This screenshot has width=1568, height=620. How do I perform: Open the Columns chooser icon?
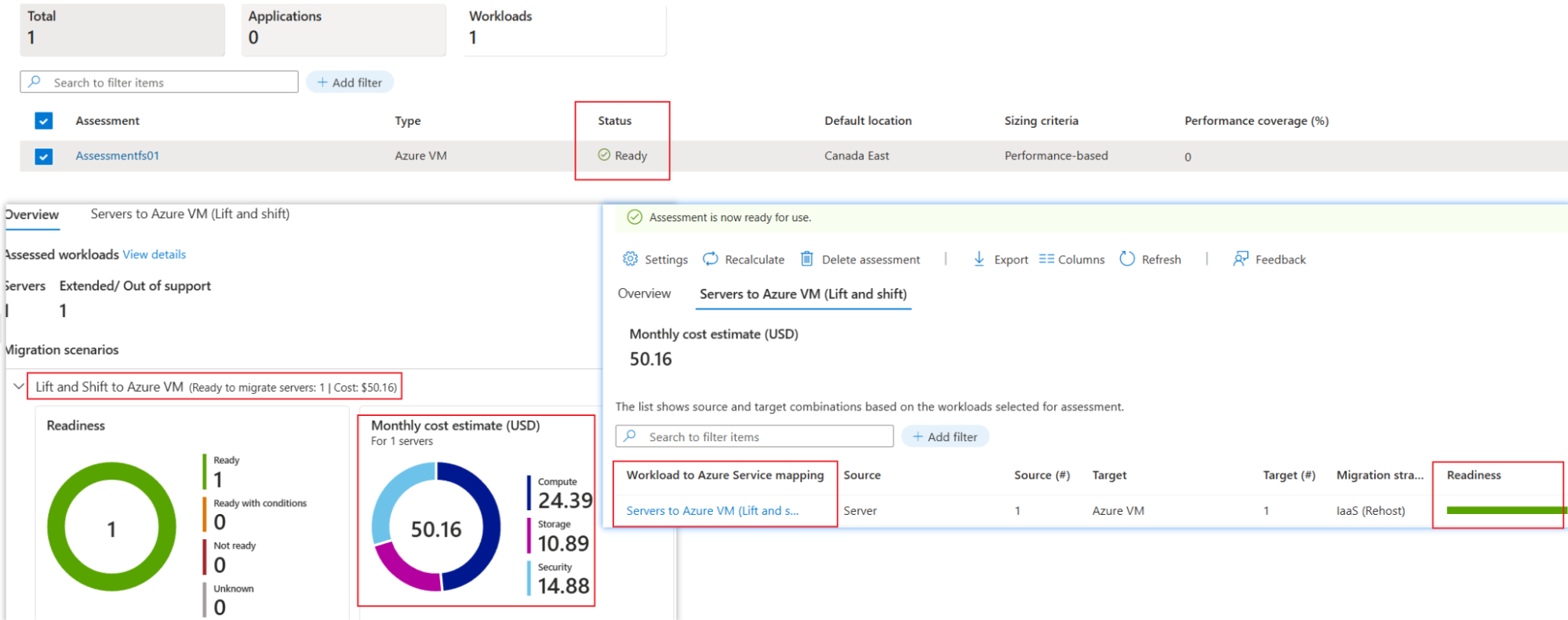(1046, 259)
